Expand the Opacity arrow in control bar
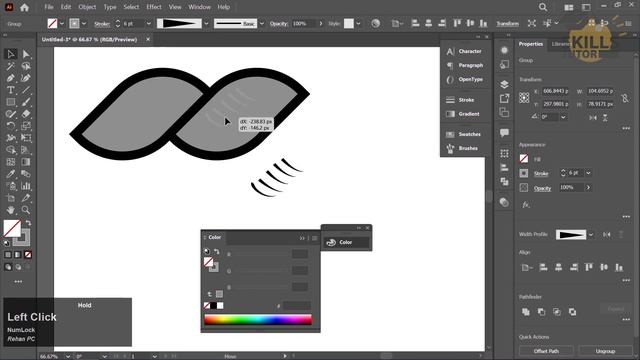640x360 pixels. tap(321, 24)
